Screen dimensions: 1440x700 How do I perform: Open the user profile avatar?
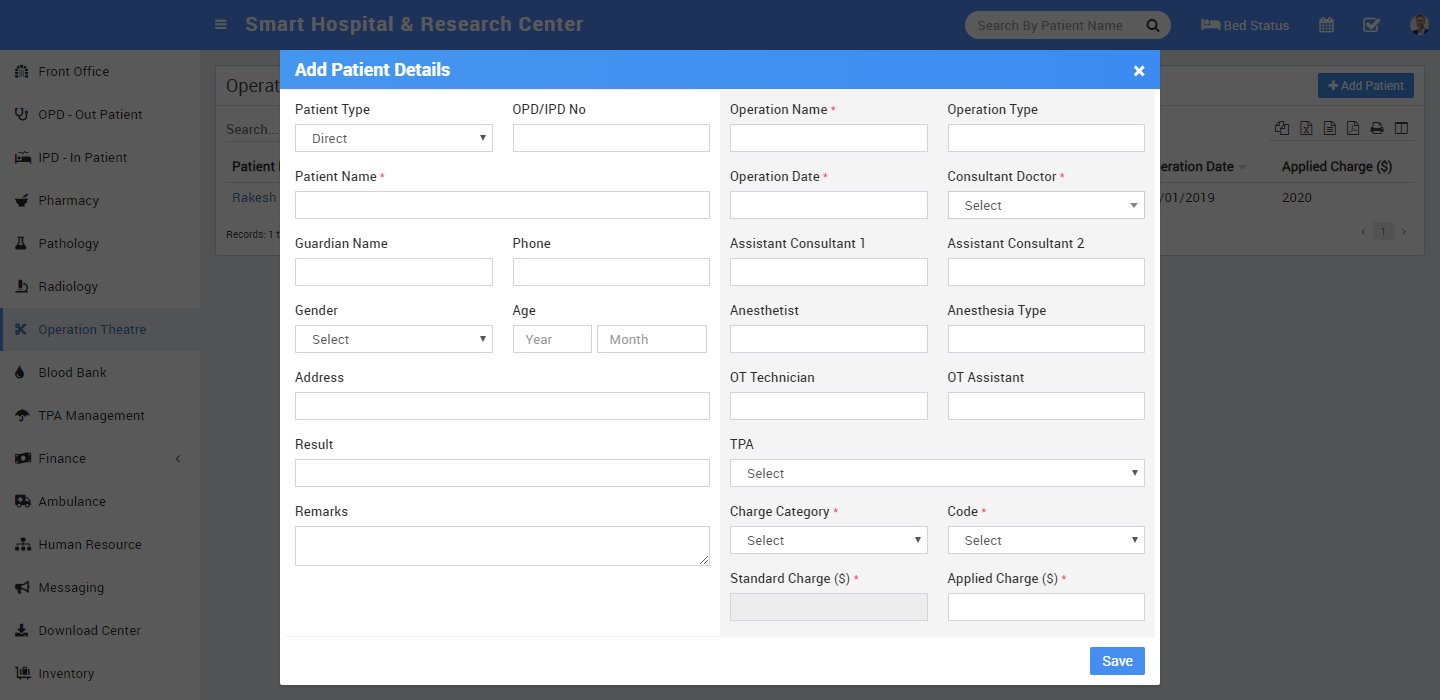tap(1419, 25)
